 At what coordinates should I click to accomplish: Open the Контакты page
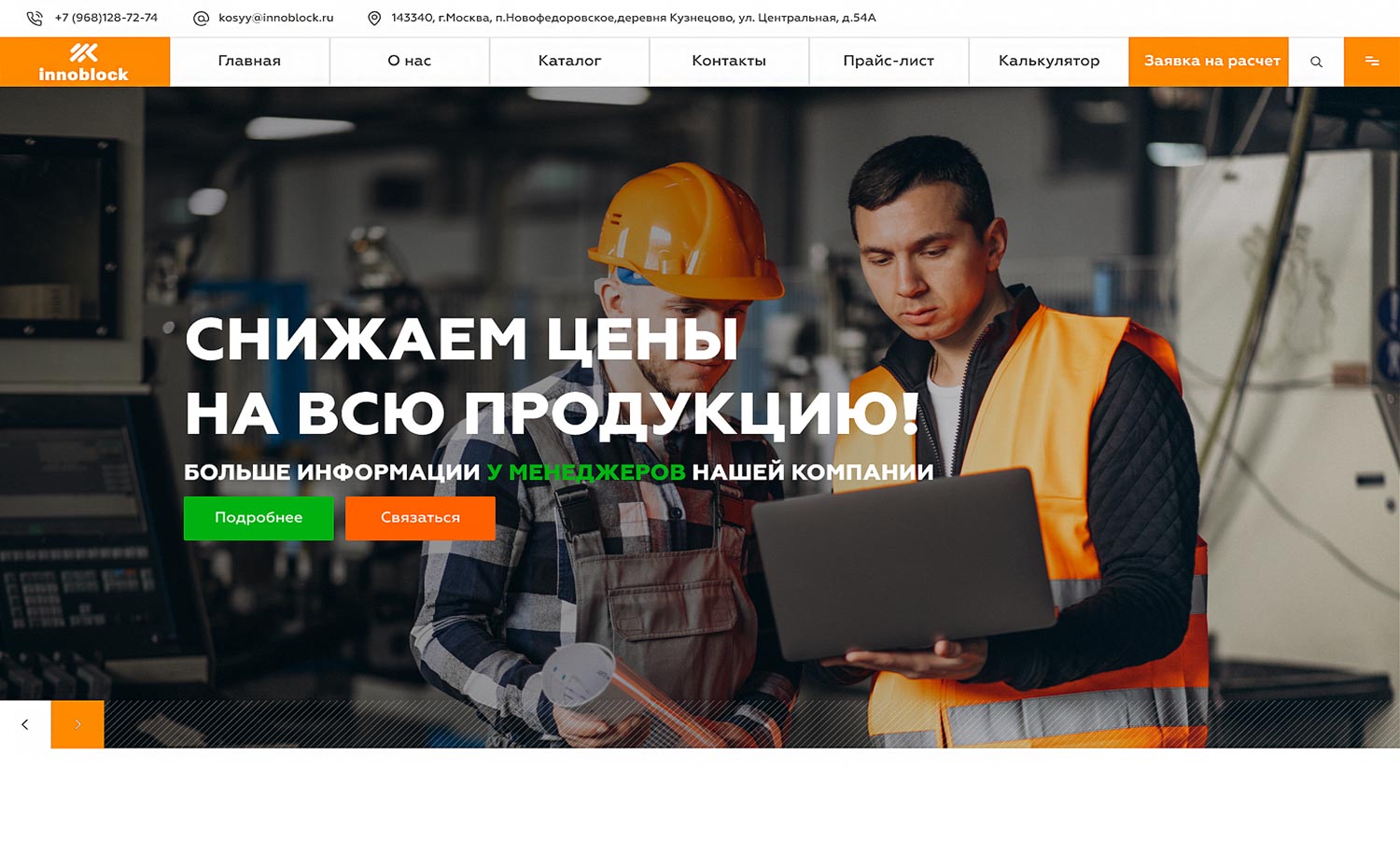pyautogui.click(x=729, y=62)
